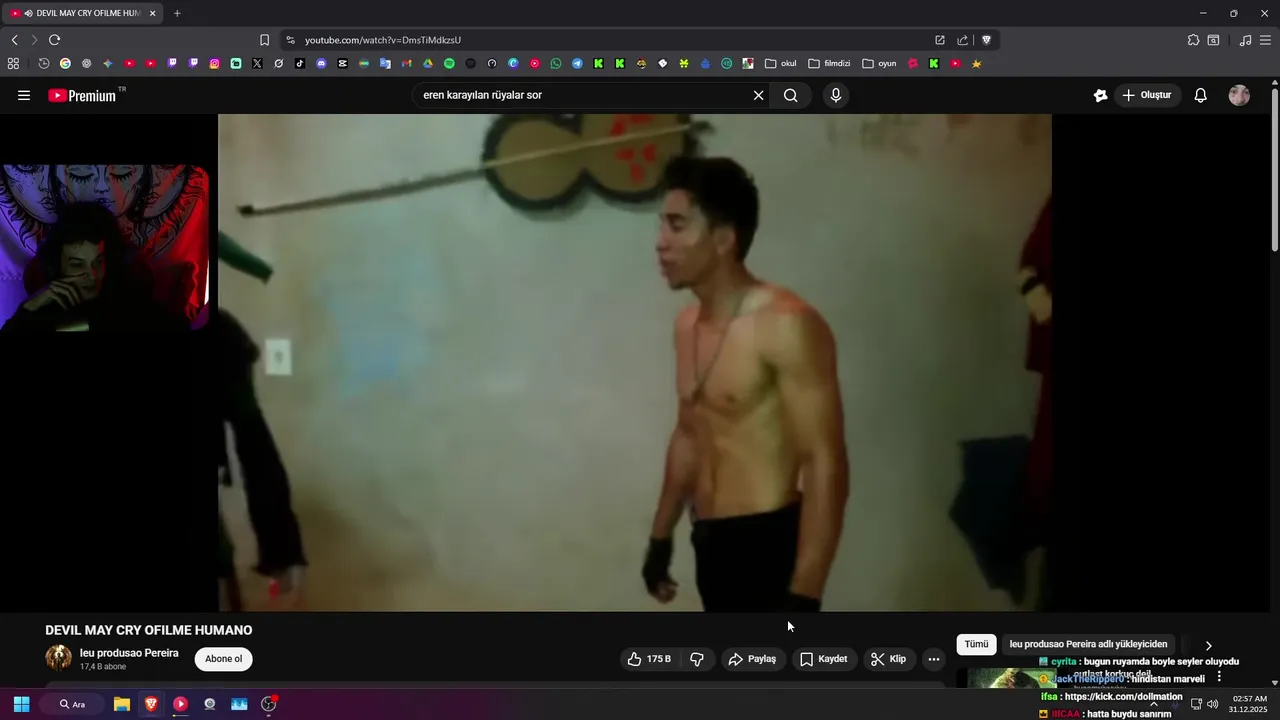1280x720 pixels.
Task: Select the 'Ieu produsao Pereira adlı yükleyiciden' chip
Action: [x=1088, y=644]
